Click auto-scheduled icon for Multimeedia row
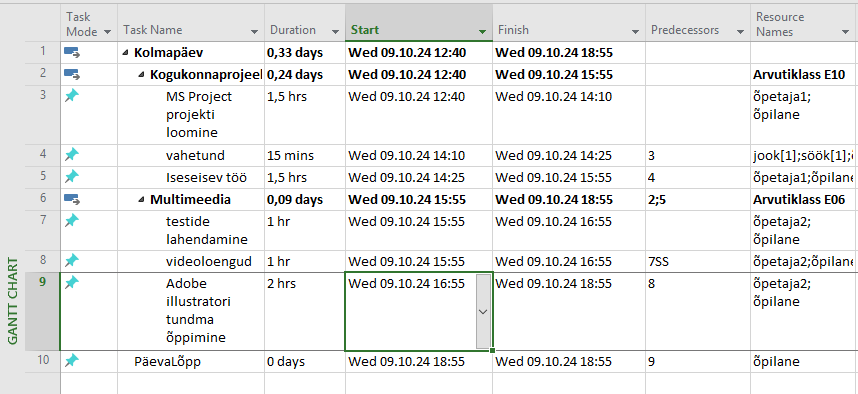The image size is (858, 394). (x=72, y=199)
